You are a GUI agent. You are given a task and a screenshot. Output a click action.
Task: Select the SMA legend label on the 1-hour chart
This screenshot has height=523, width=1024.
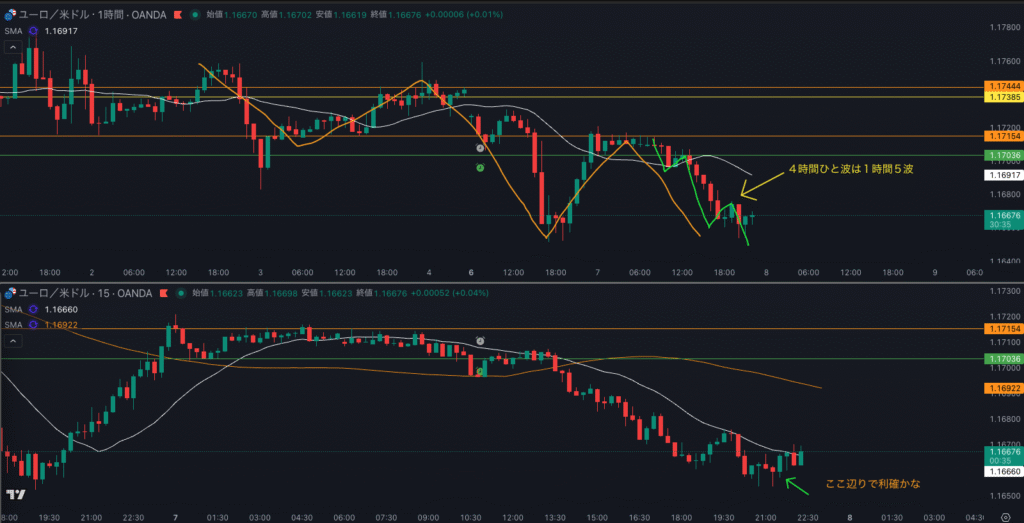(13, 31)
